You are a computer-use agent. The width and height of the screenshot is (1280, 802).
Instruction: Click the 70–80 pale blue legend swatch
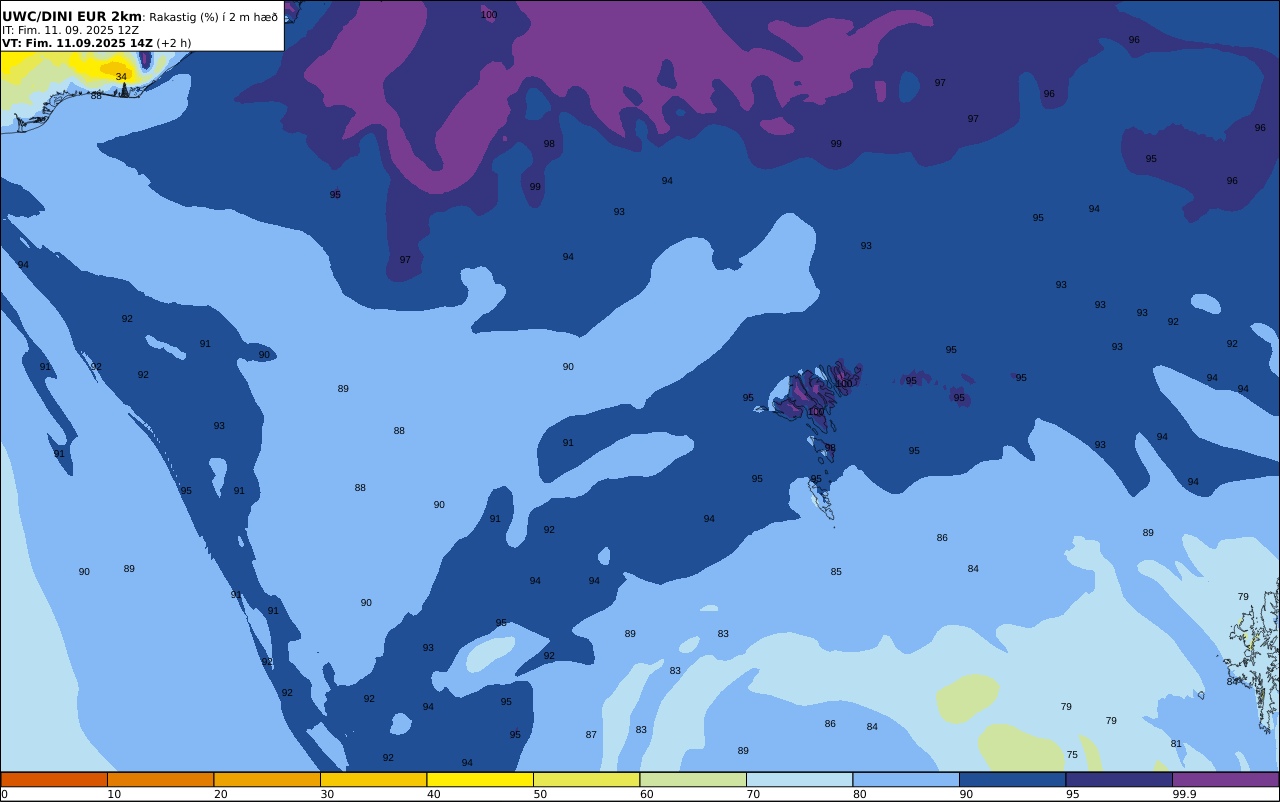799,779
